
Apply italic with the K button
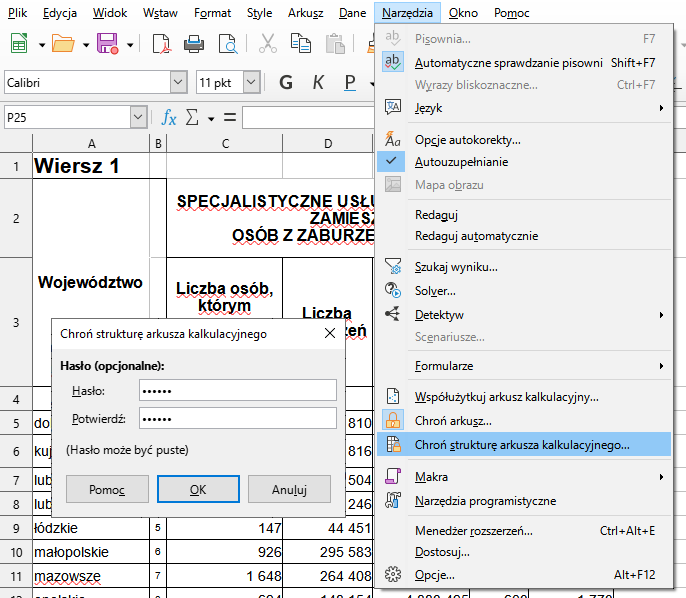(319, 82)
